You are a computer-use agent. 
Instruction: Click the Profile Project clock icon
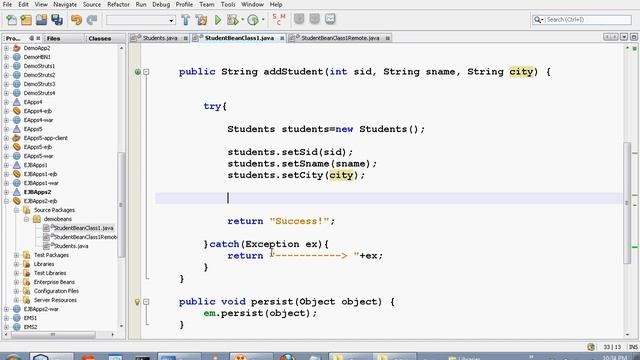coord(253,20)
